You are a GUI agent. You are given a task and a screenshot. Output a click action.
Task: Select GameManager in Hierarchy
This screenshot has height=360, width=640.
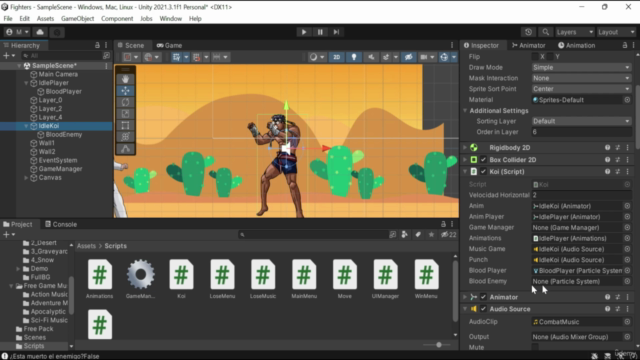point(60,169)
